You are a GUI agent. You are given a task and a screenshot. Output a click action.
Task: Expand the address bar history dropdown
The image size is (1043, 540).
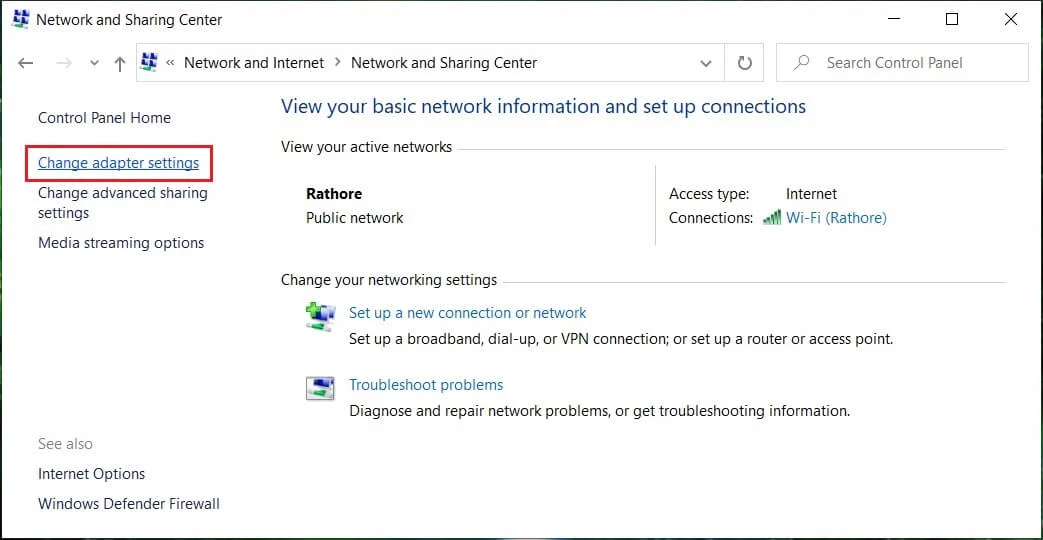[707, 63]
